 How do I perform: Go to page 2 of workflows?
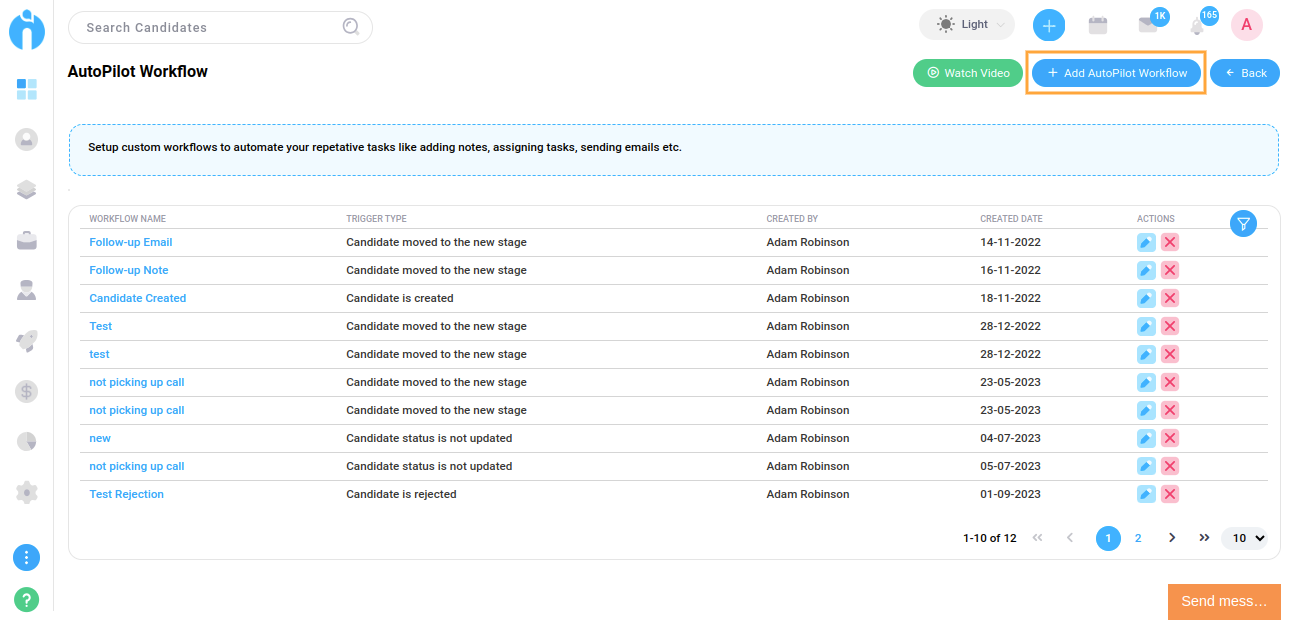(1138, 538)
